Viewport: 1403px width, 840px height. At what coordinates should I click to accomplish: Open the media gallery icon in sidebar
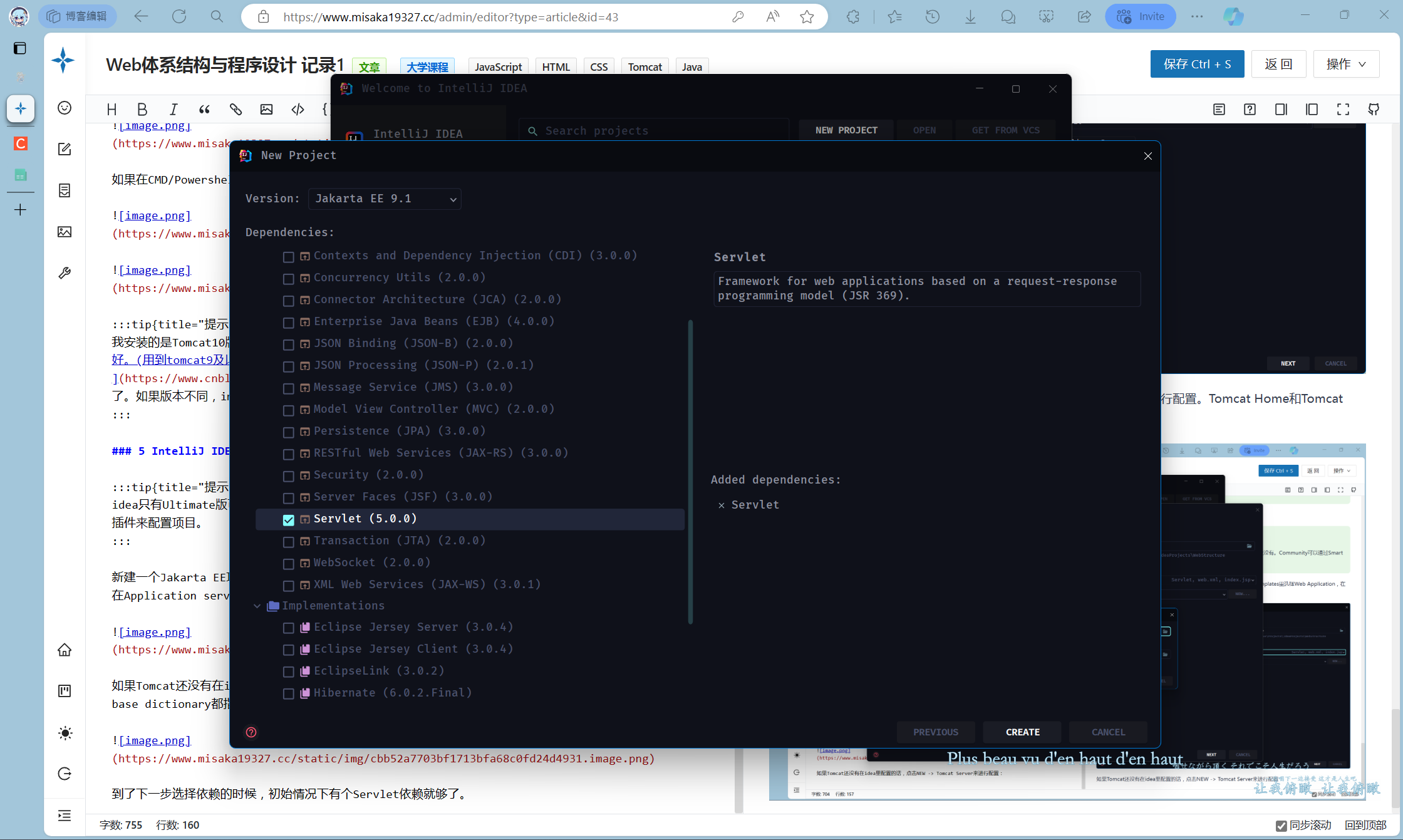coord(65,232)
